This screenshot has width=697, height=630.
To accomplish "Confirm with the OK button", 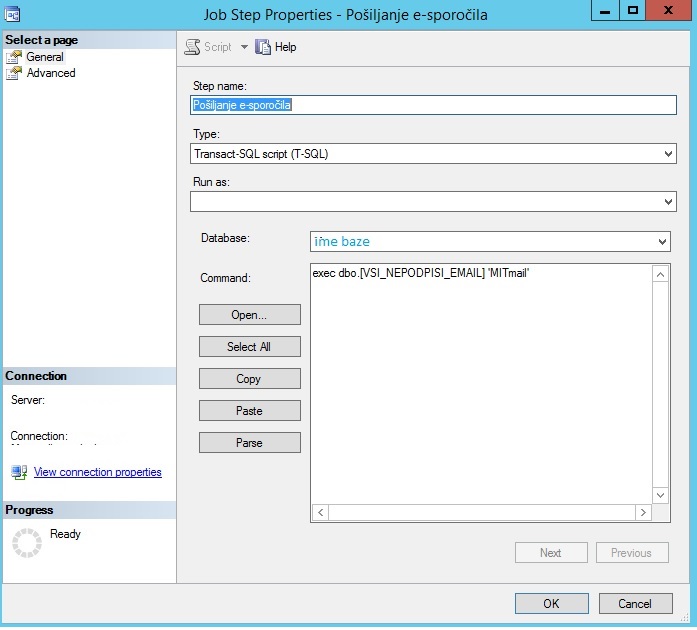I will point(552,604).
